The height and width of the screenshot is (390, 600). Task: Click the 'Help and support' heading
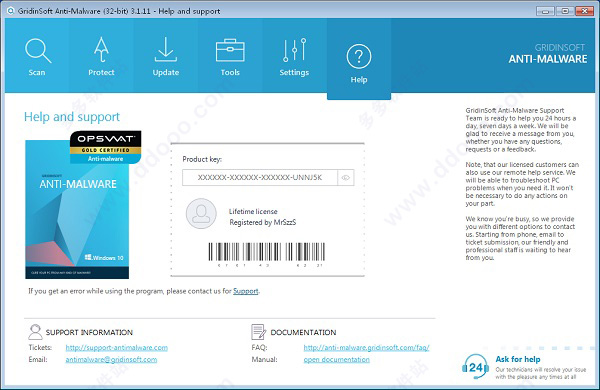coord(72,117)
